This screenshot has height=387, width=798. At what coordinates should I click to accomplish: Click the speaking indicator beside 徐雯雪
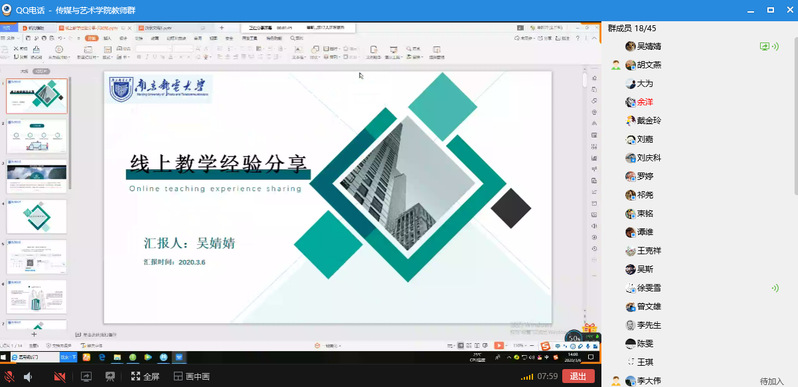(x=775, y=288)
